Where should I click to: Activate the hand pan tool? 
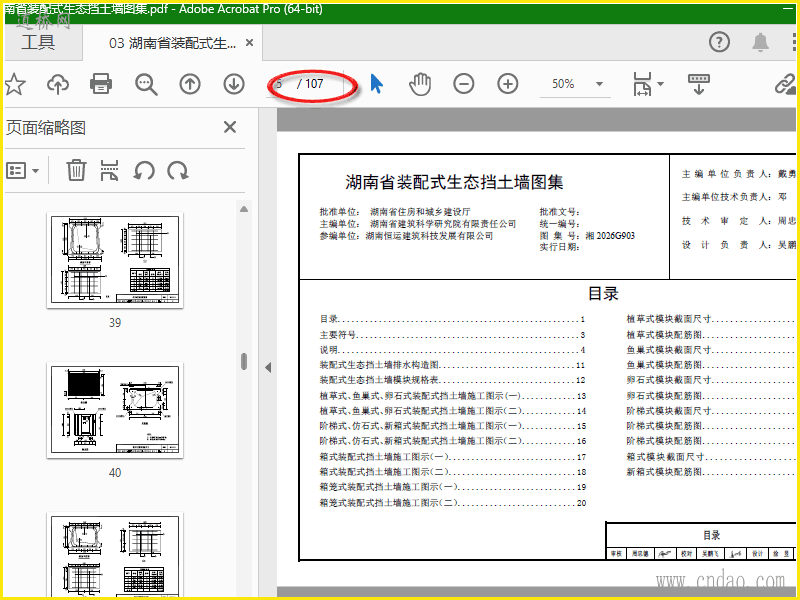coord(420,84)
